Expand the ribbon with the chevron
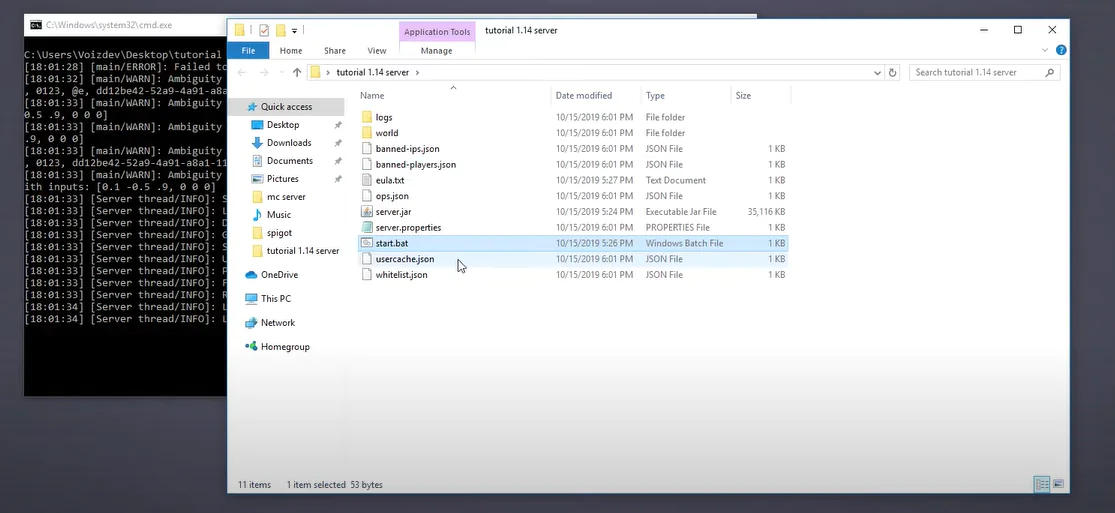The image size is (1115, 513). click(1046, 50)
